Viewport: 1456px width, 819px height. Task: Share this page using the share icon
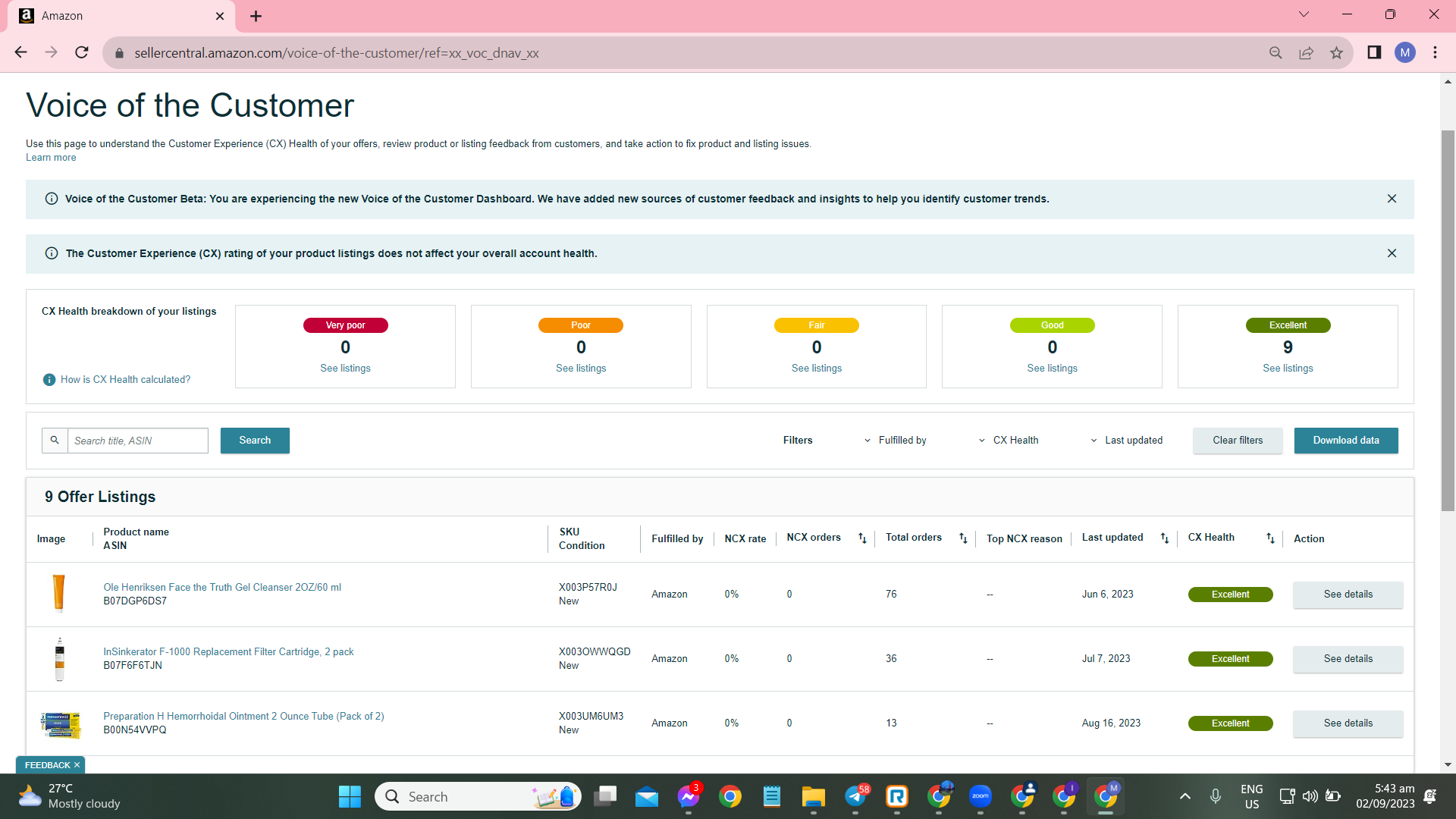[1306, 52]
